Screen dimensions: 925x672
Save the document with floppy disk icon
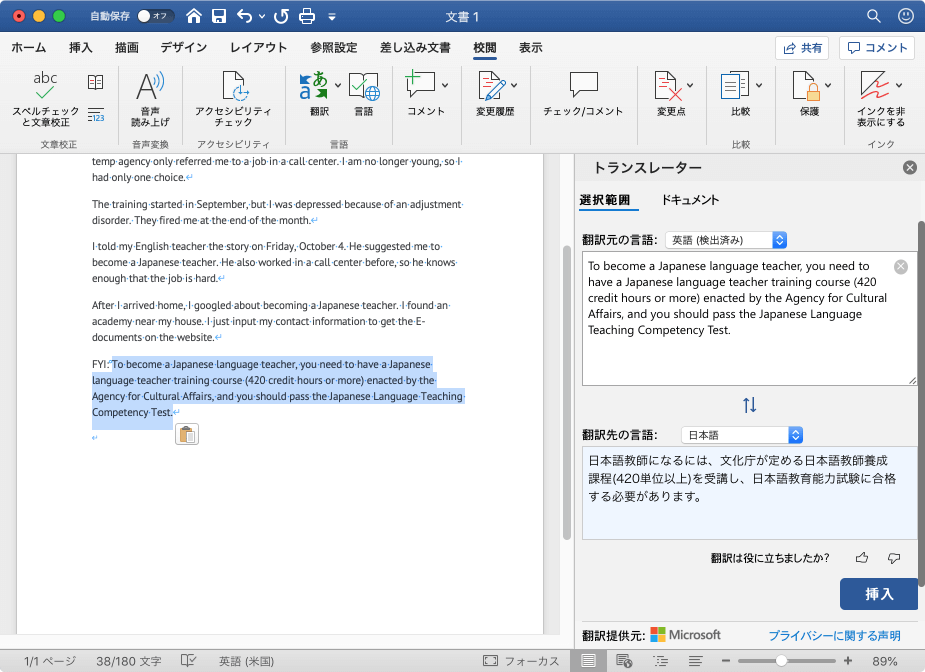[219, 16]
